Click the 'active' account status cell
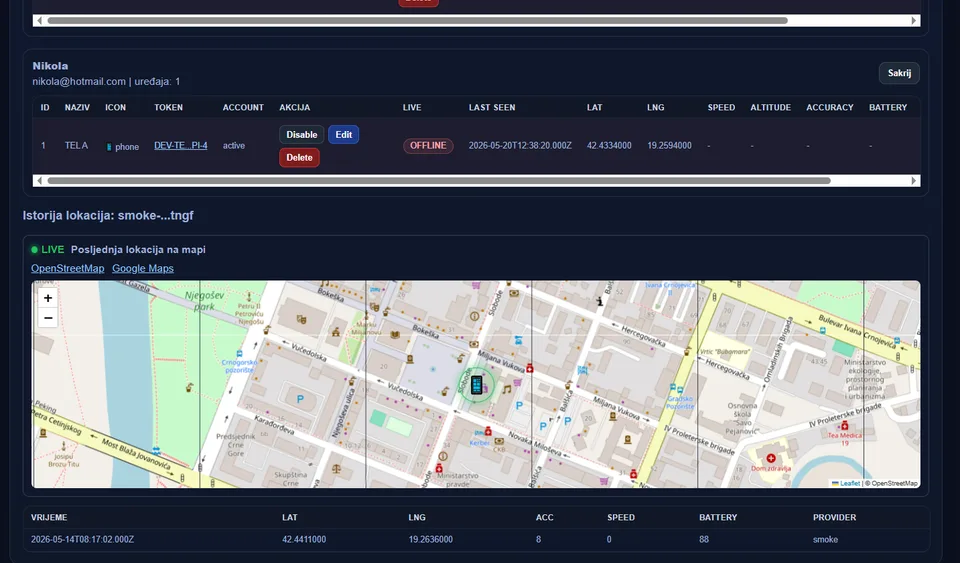This screenshot has height=563, width=960. pos(234,146)
